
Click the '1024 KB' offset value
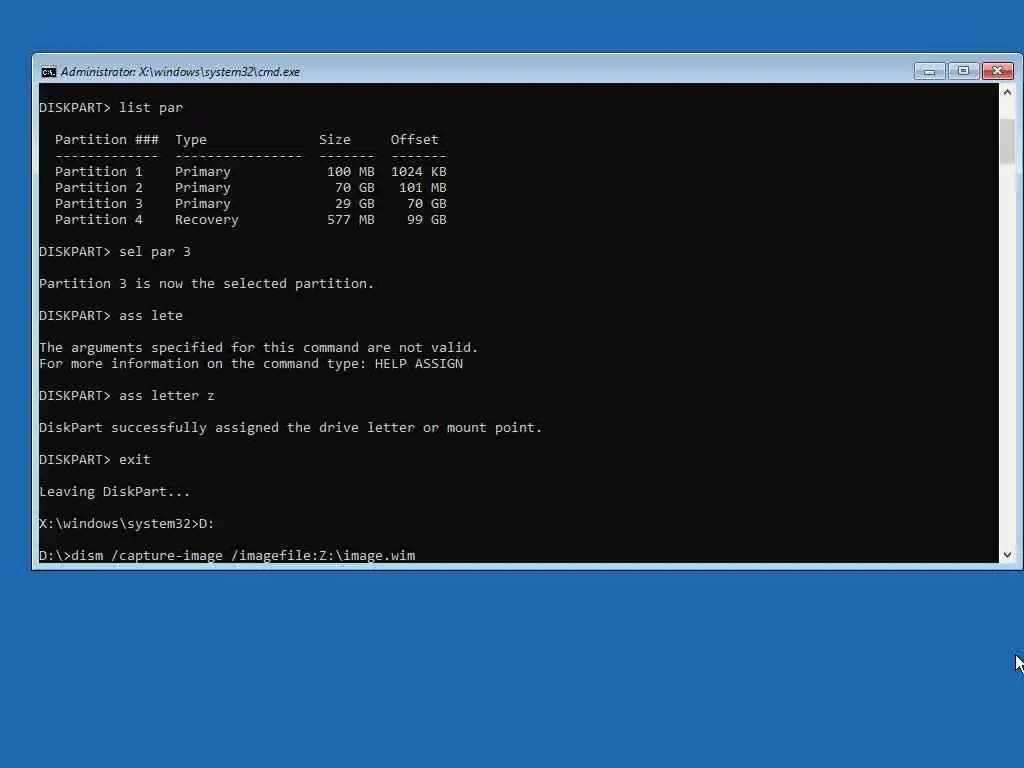click(x=419, y=171)
